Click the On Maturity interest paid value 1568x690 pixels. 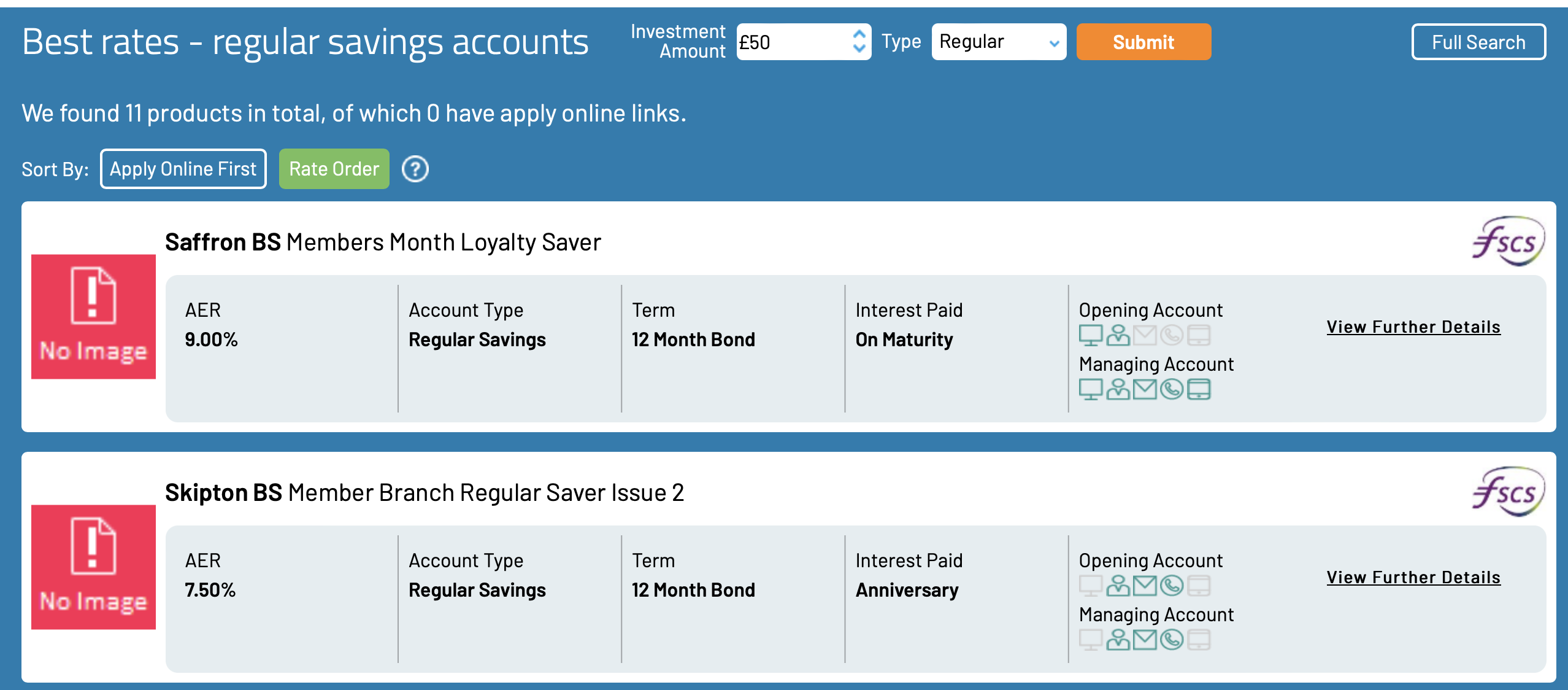[904, 339]
